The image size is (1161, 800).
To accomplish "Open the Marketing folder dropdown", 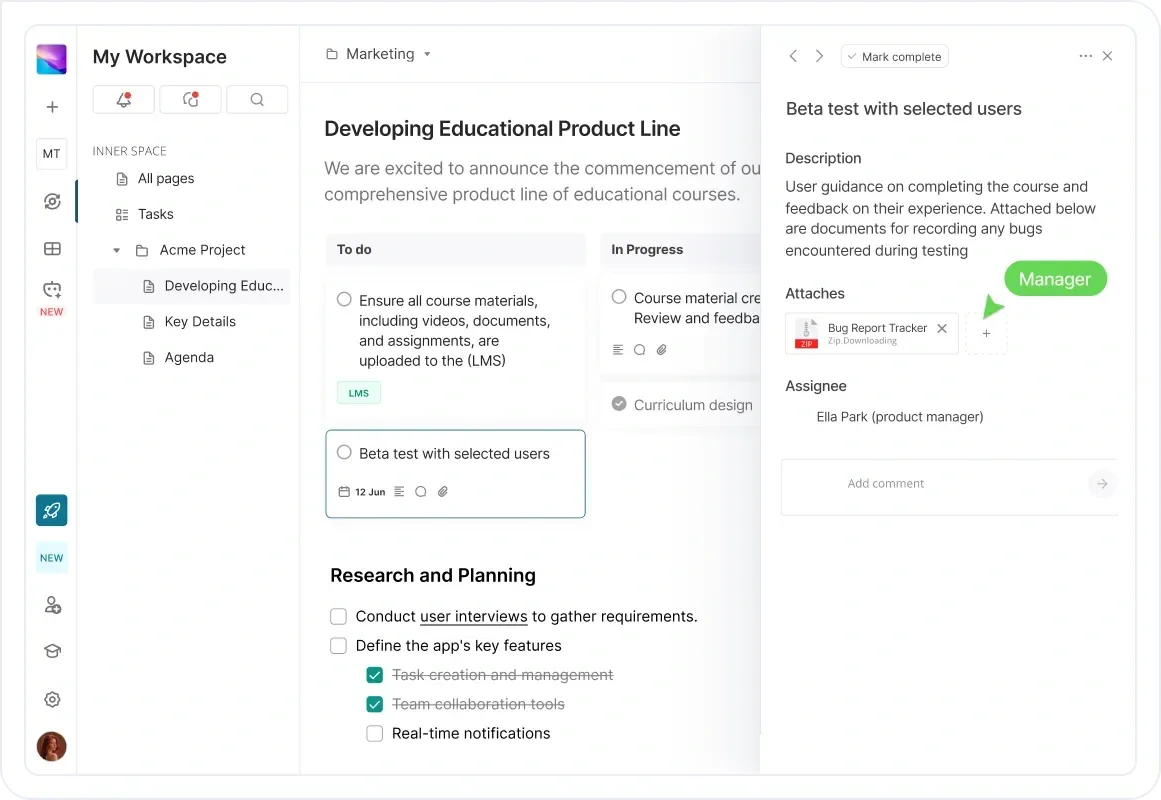I will pos(378,54).
